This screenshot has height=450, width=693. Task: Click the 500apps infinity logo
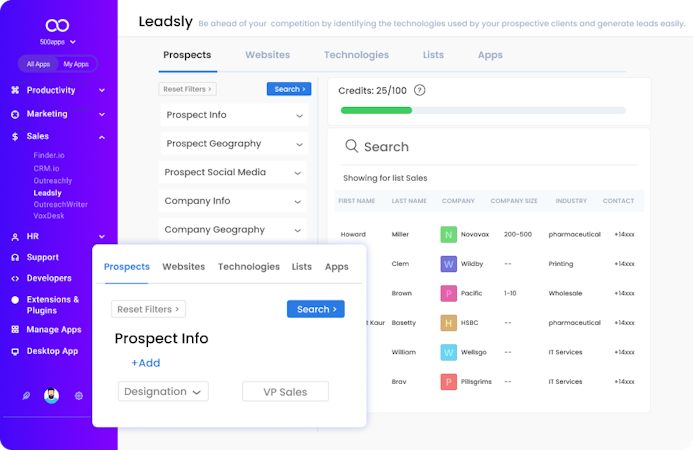pos(57,25)
